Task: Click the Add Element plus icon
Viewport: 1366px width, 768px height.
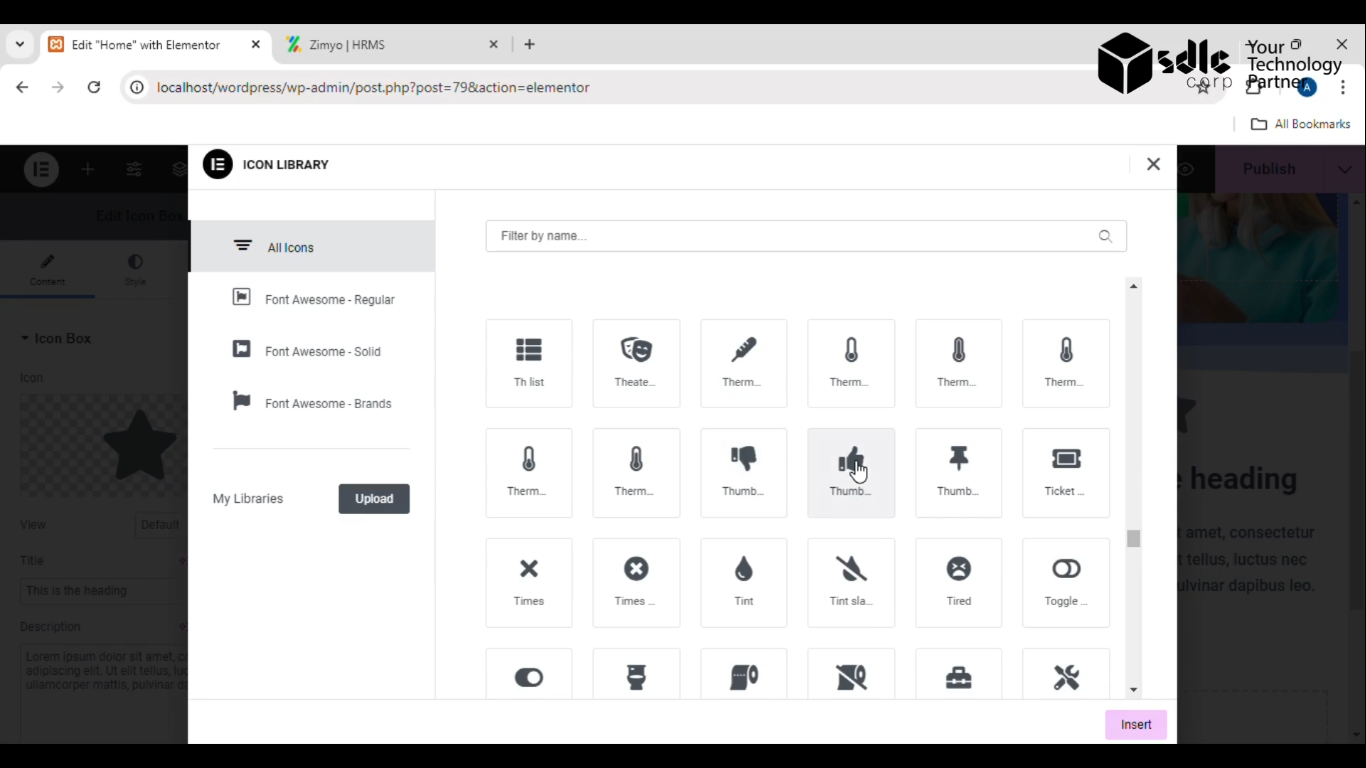Action: pos(87,169)
